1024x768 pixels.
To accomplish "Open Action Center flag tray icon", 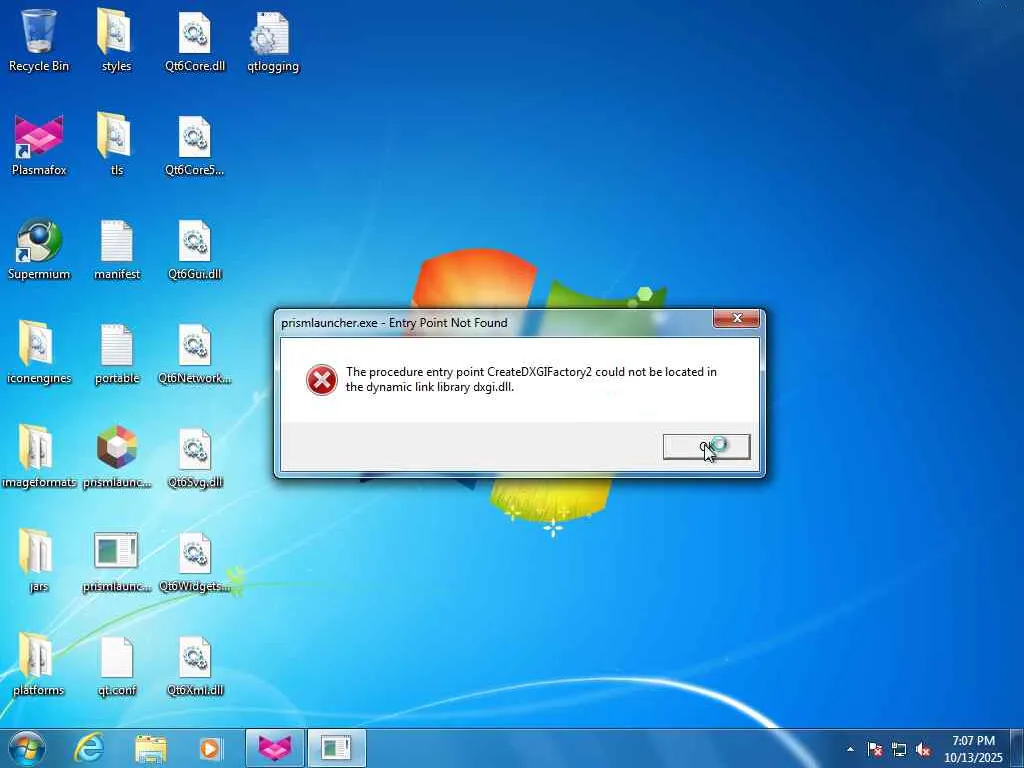I will point(875,750).
